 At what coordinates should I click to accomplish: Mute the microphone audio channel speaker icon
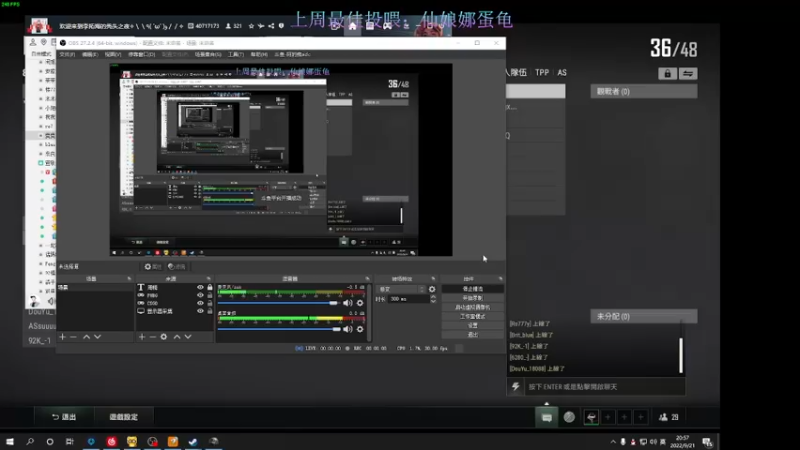(x=348, y=303)
